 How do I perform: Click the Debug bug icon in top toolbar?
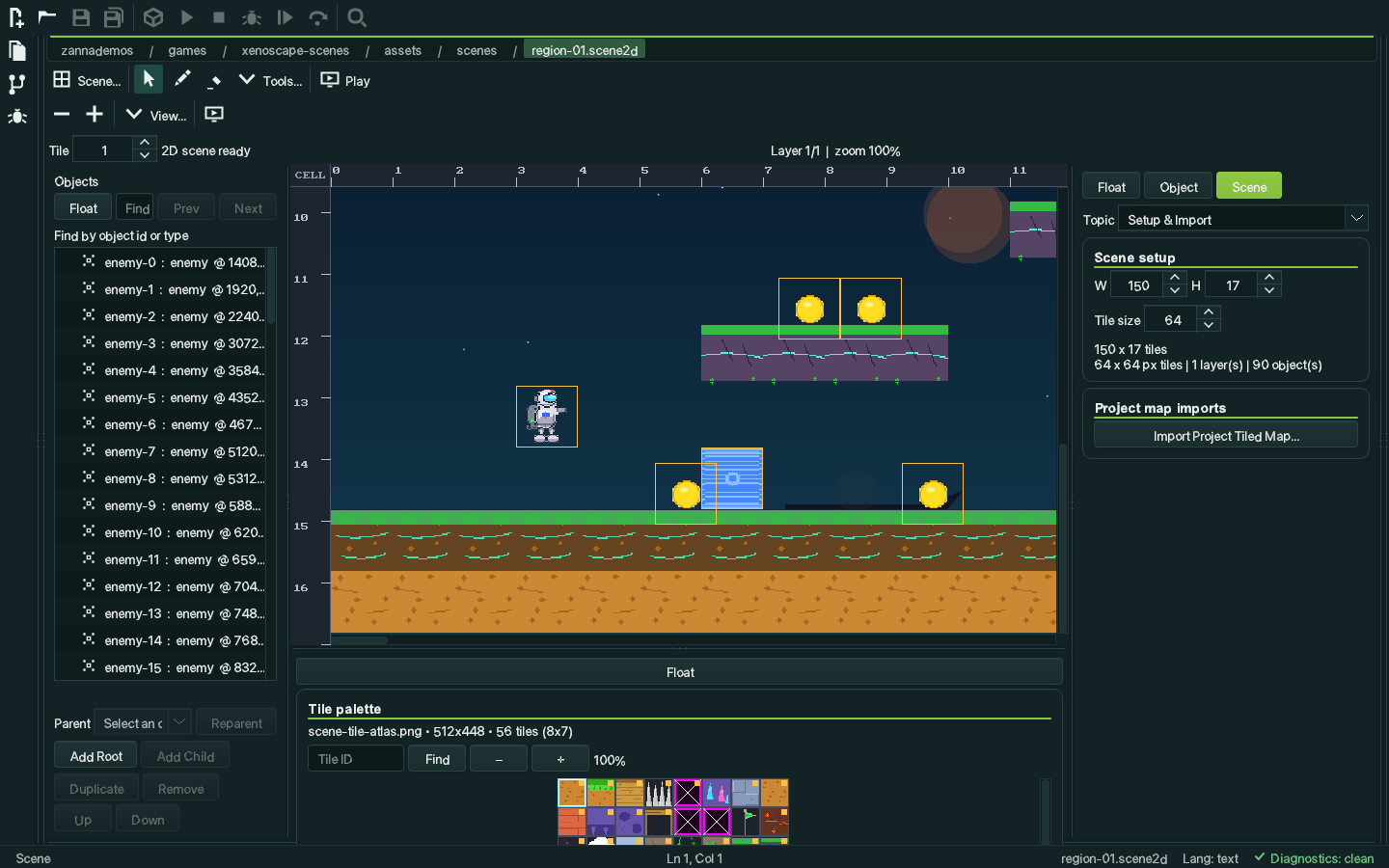(x=252, y=17)
